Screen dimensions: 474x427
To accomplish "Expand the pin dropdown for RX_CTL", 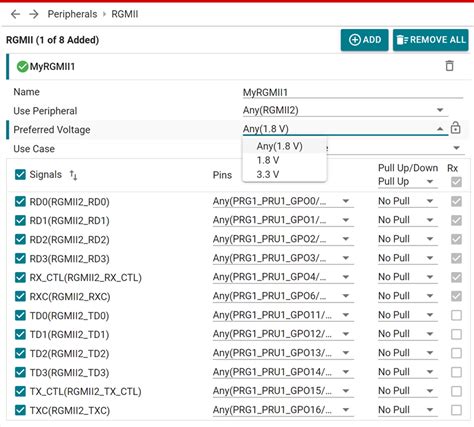I will 283,277.
